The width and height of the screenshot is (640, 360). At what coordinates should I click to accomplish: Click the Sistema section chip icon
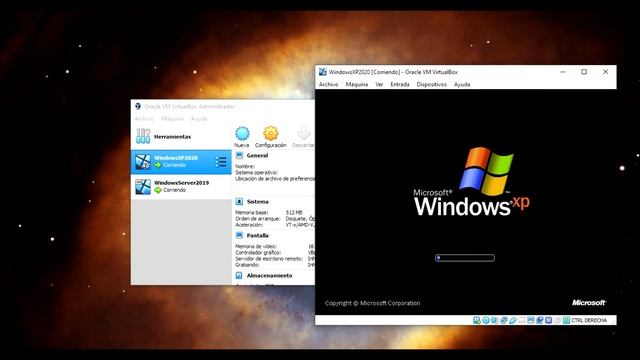tap(240, 202)
